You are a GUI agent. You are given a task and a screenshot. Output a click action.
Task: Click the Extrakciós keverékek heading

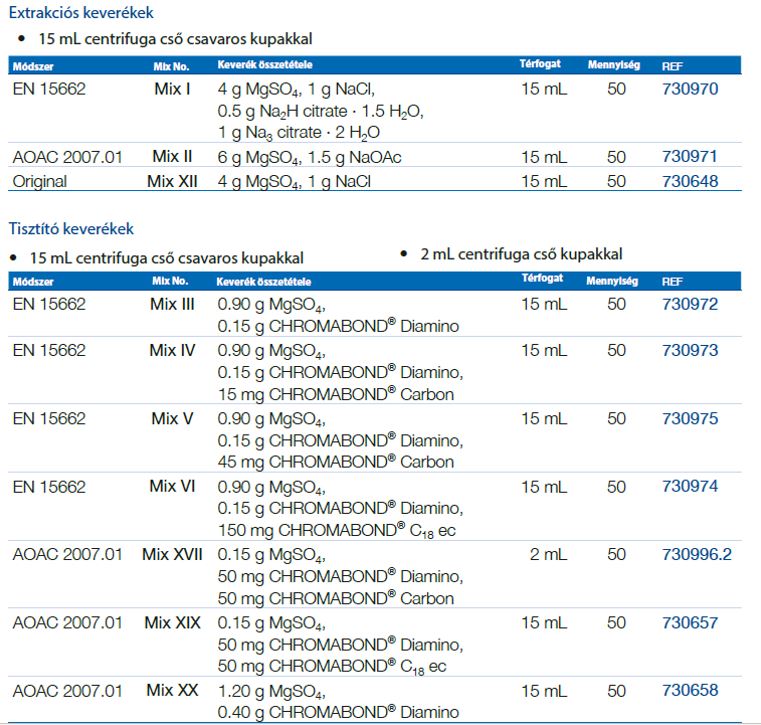81,13
